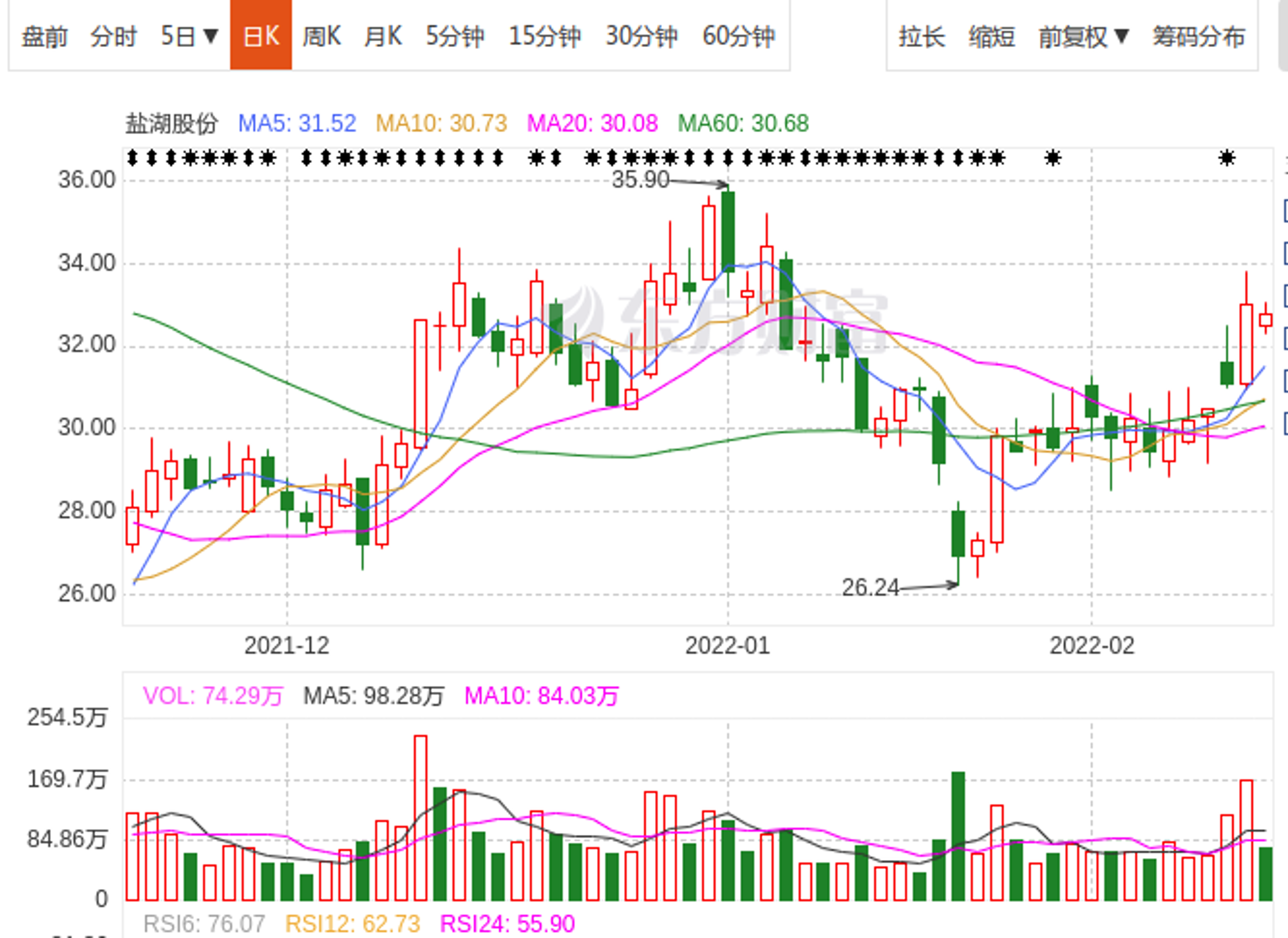Click the MA5: 31.52 indicator label

297,123
